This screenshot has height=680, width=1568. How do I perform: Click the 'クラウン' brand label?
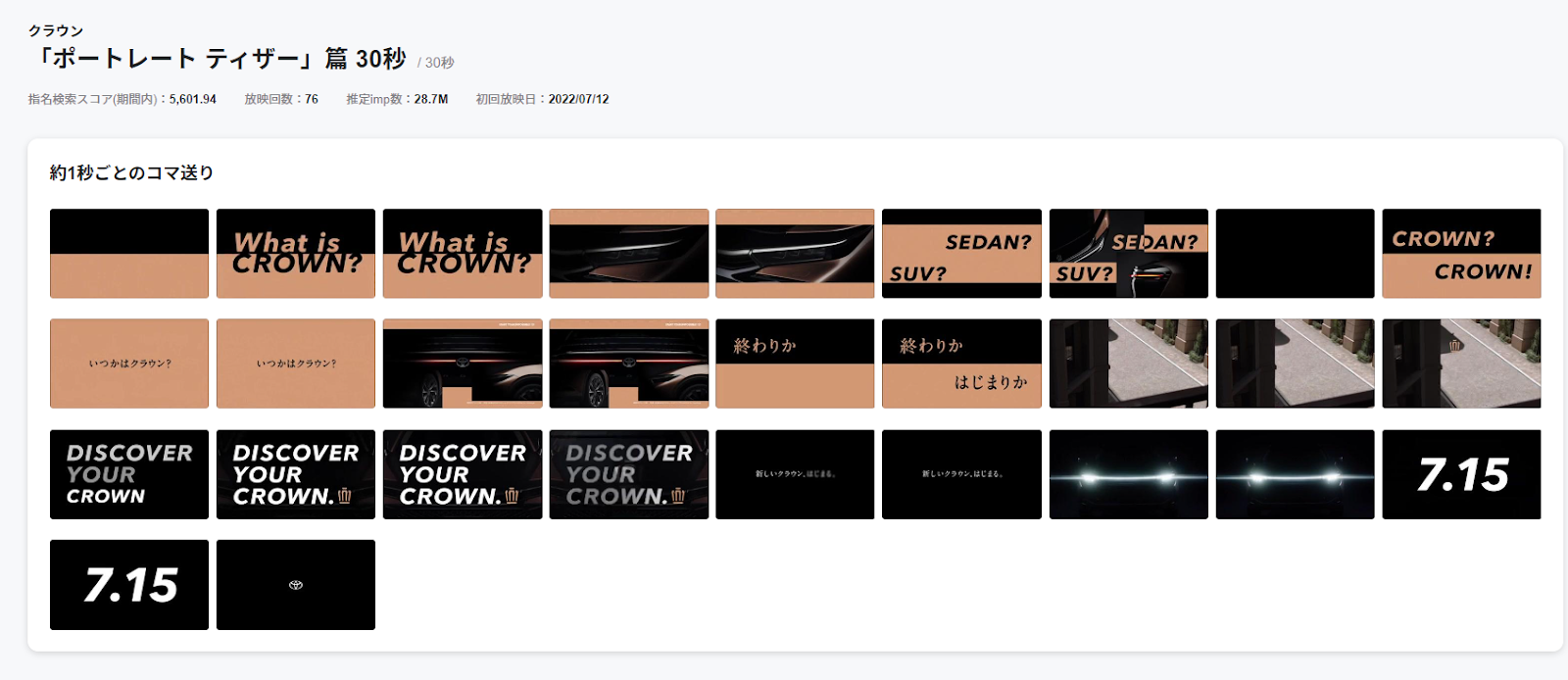click(x=56, y=31)
